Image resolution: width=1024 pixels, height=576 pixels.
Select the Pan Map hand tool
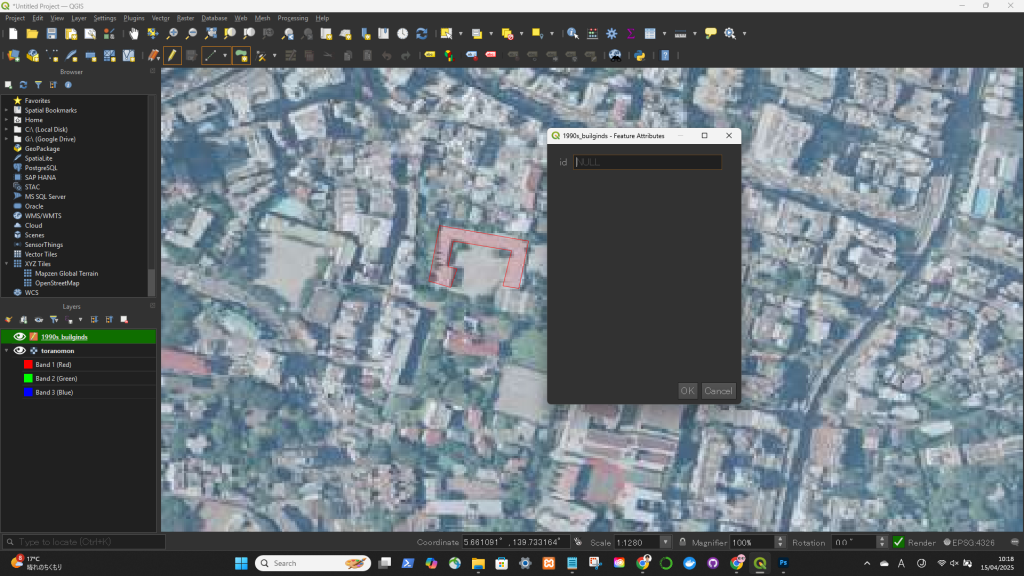coord(134,33)
